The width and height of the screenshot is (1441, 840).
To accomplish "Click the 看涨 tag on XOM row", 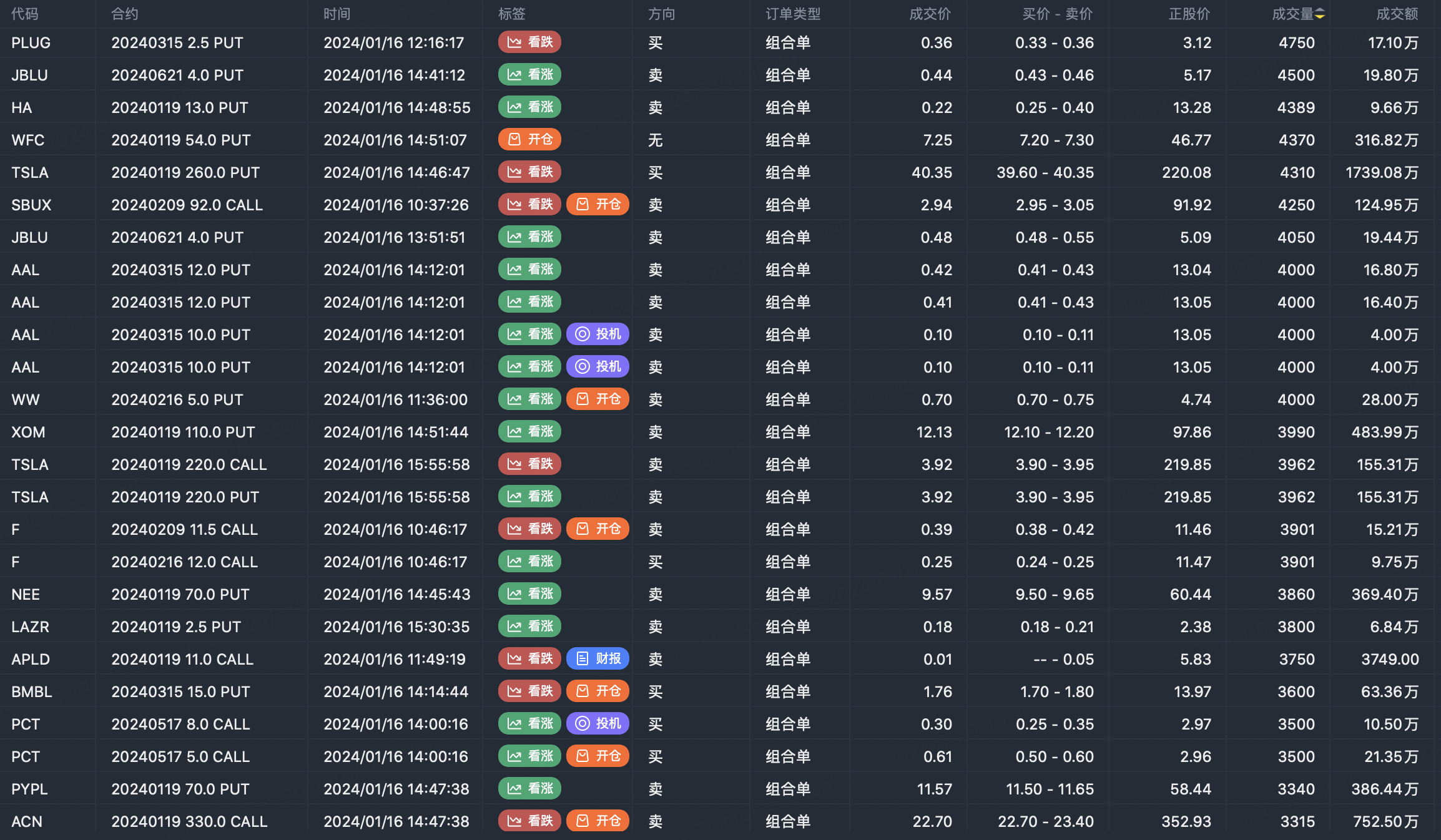I will [529, 432].
